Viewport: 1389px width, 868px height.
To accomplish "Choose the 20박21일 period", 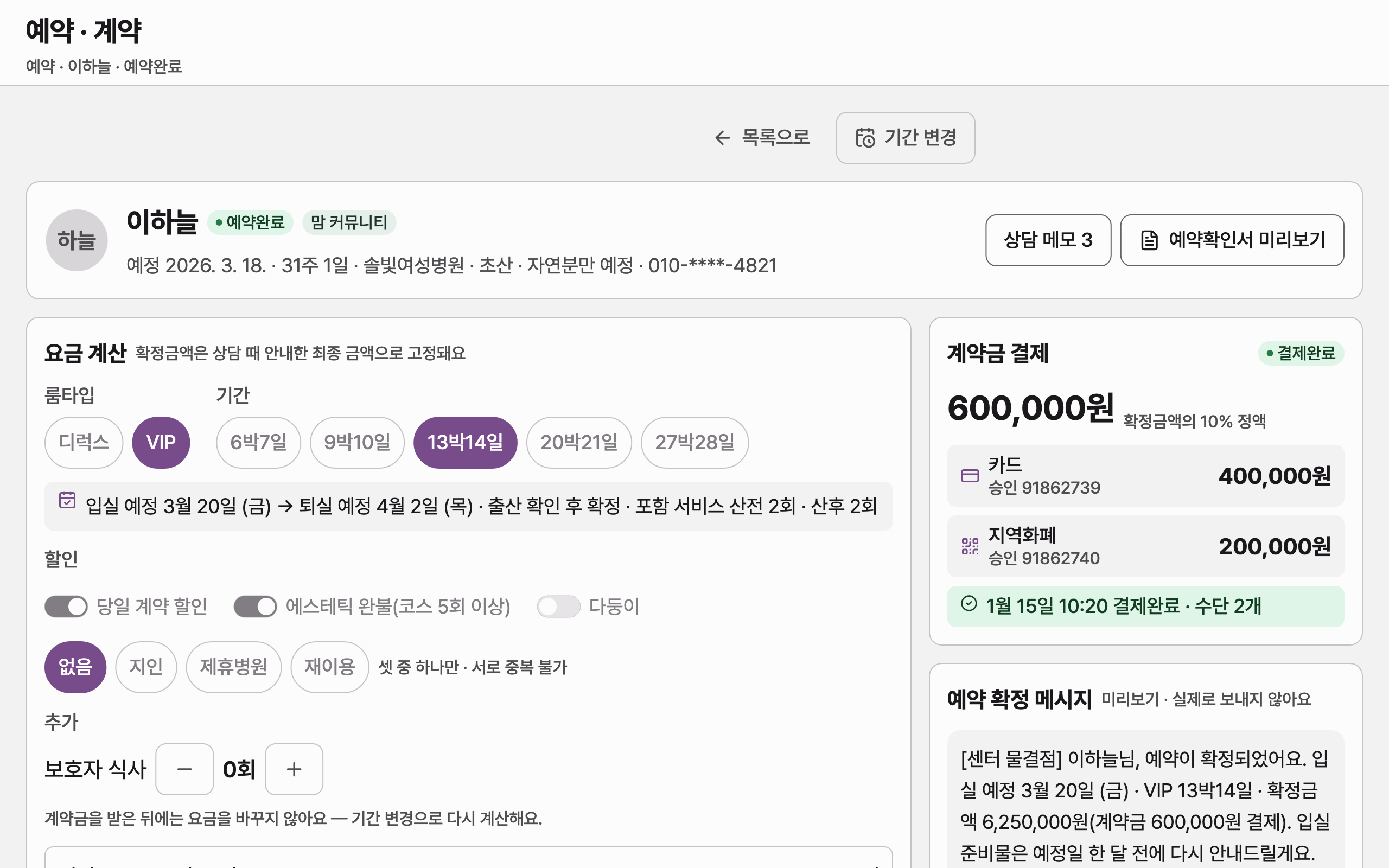I will point(578,443).
